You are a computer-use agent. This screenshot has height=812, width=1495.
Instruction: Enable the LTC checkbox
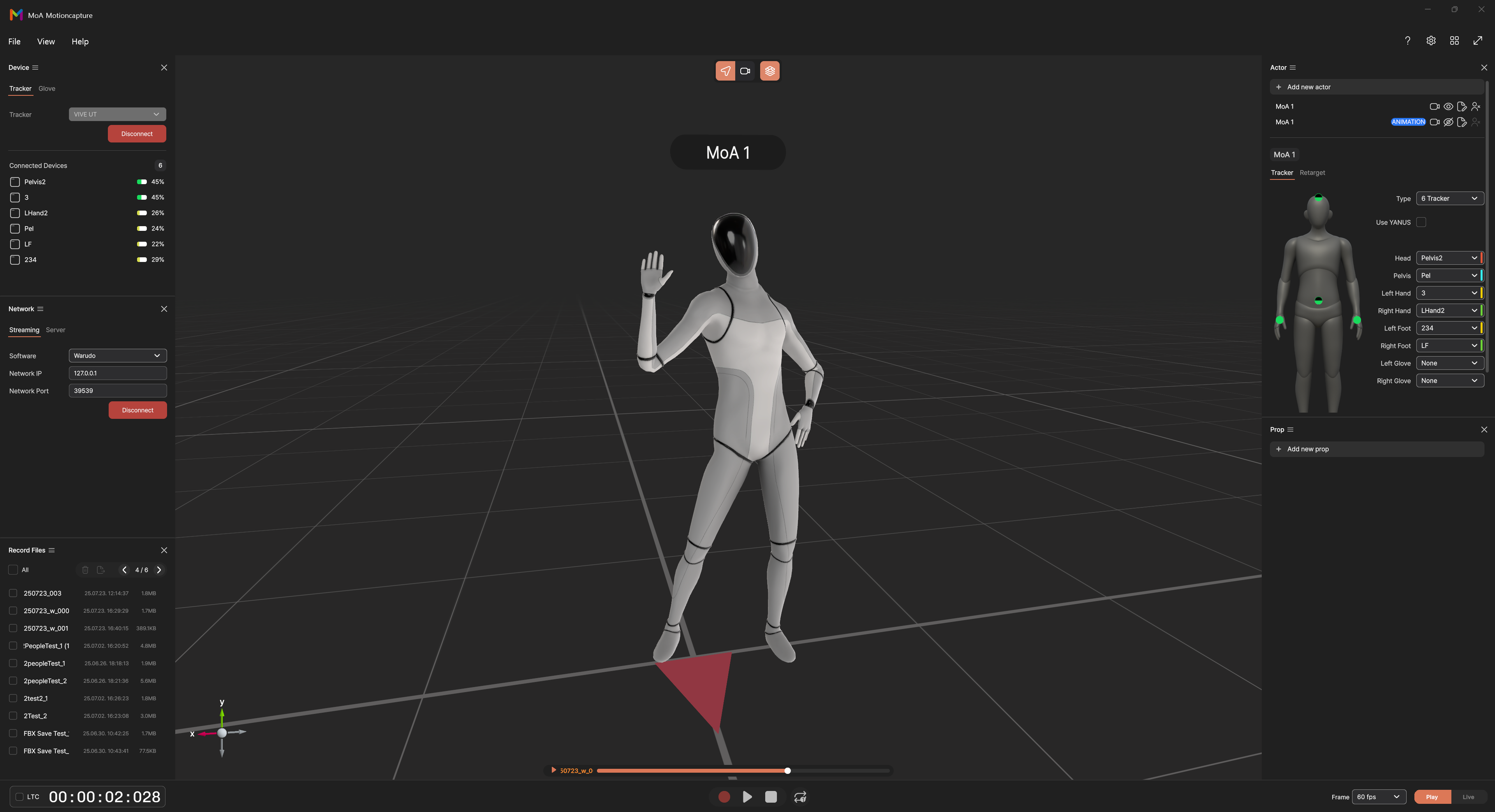click(x=19, y=796)
